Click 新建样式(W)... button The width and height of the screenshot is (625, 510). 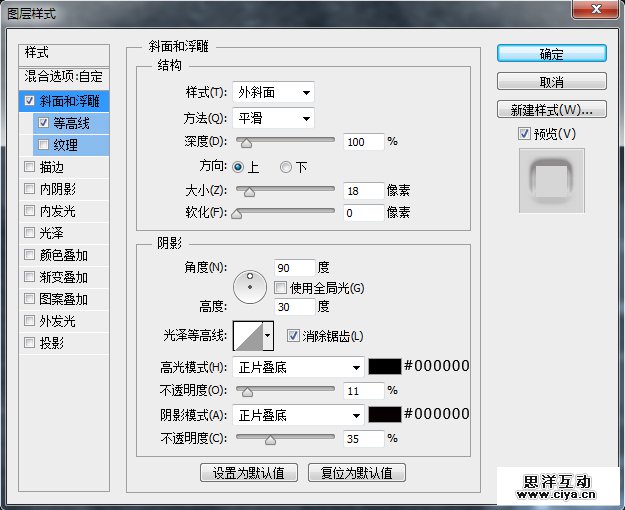(552, 109)
